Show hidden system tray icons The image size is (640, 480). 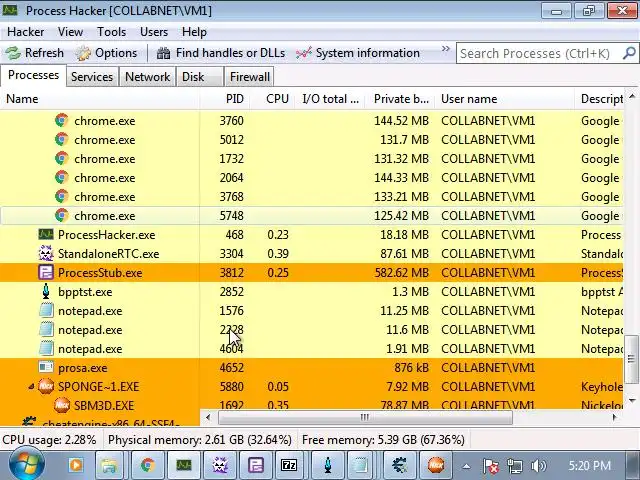click(467, 466)
